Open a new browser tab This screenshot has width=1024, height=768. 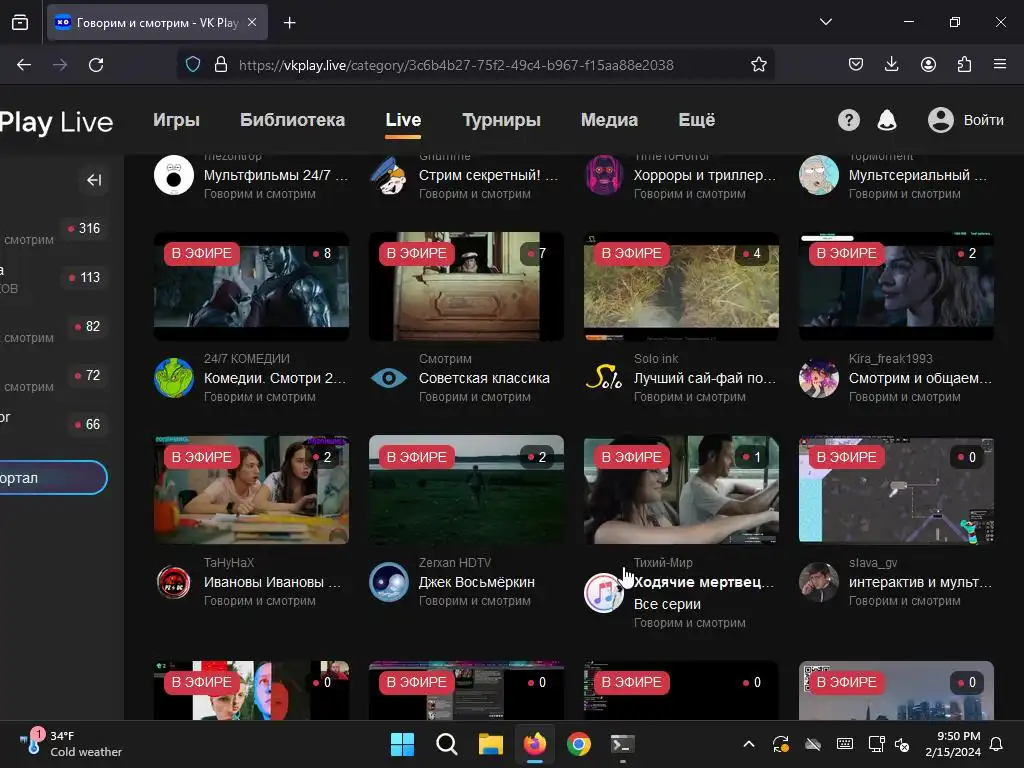(289, 22)
